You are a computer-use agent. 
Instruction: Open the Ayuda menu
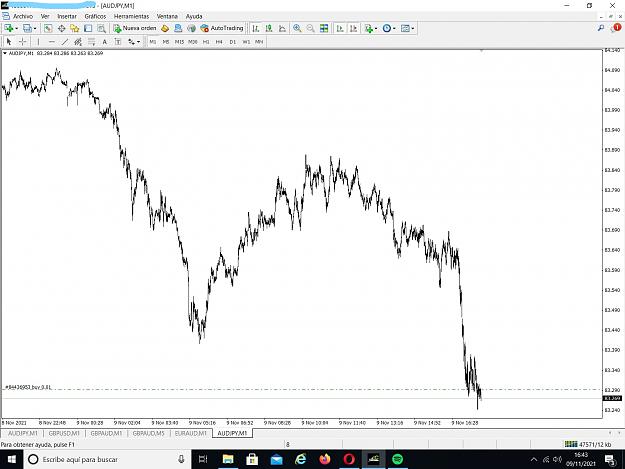click(x=194, y=16)
